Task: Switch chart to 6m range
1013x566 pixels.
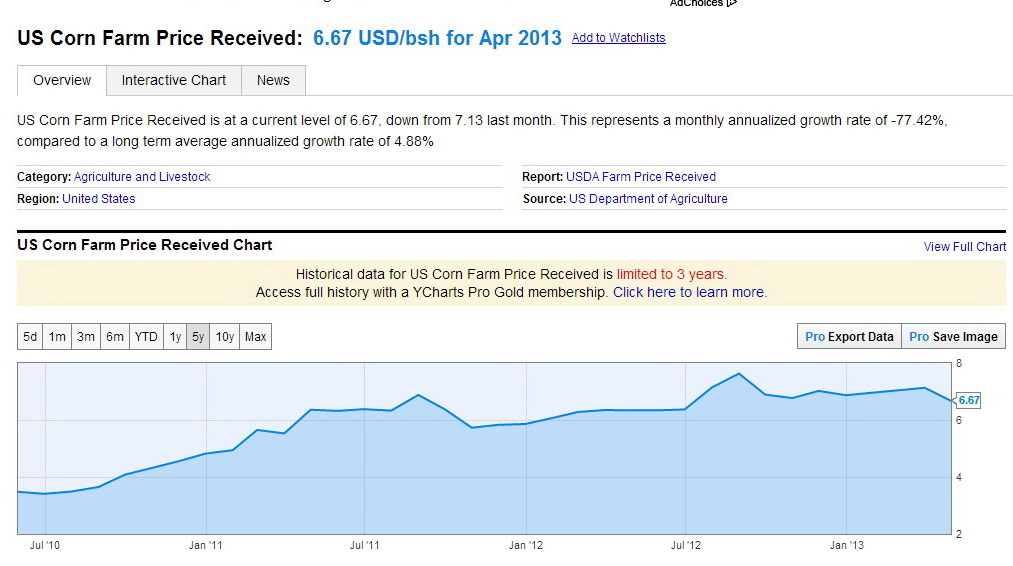Action: (115, 337)
